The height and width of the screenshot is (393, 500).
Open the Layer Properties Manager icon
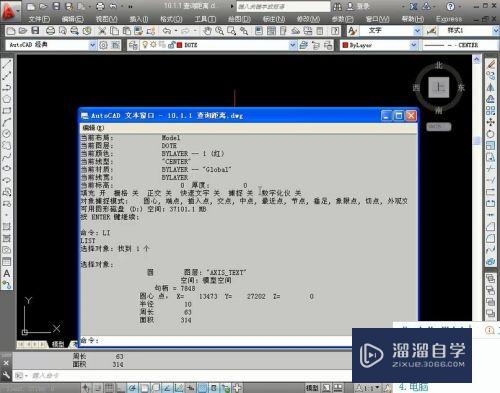(x=133, y=45)
